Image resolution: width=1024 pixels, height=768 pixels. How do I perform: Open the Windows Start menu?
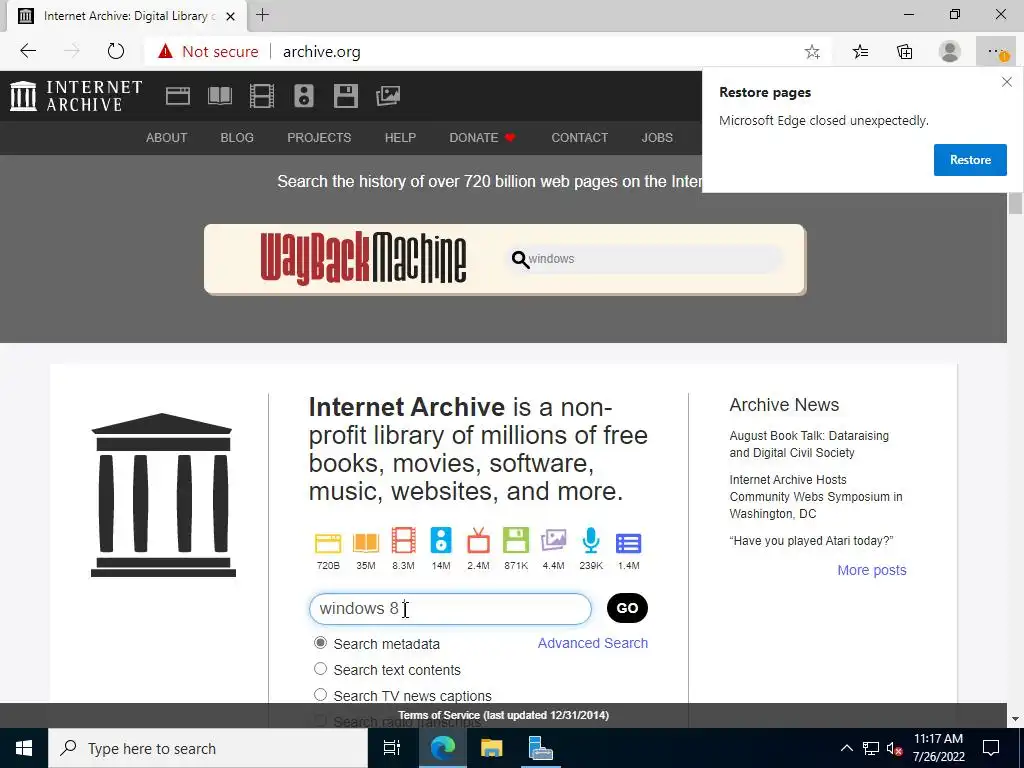(24, 748)
